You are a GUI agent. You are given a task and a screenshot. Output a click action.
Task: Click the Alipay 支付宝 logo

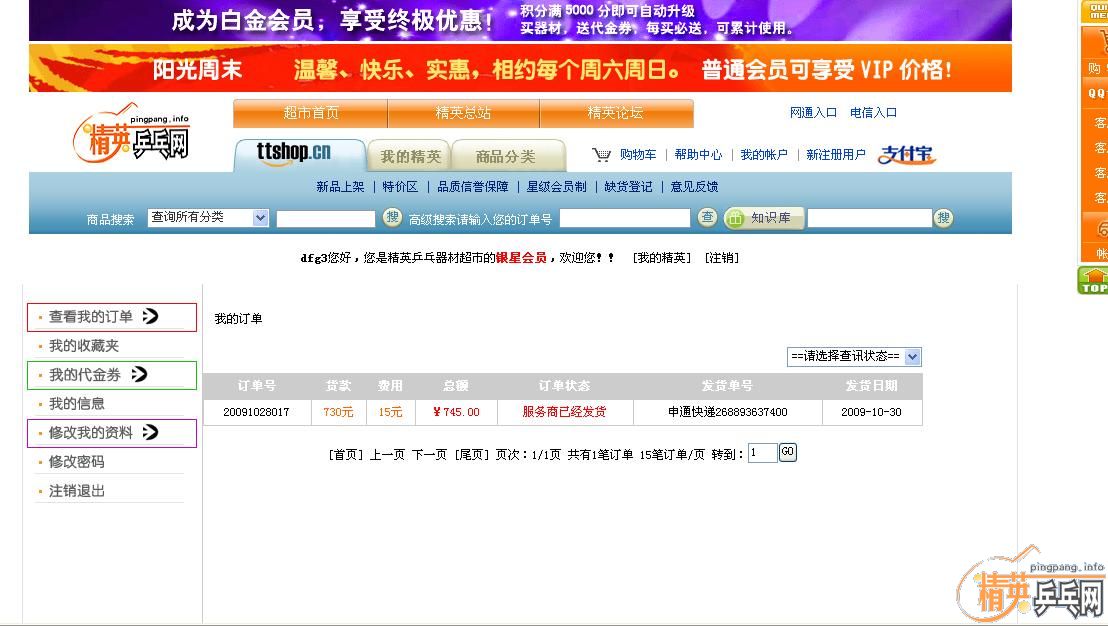[x=906, y=155]
